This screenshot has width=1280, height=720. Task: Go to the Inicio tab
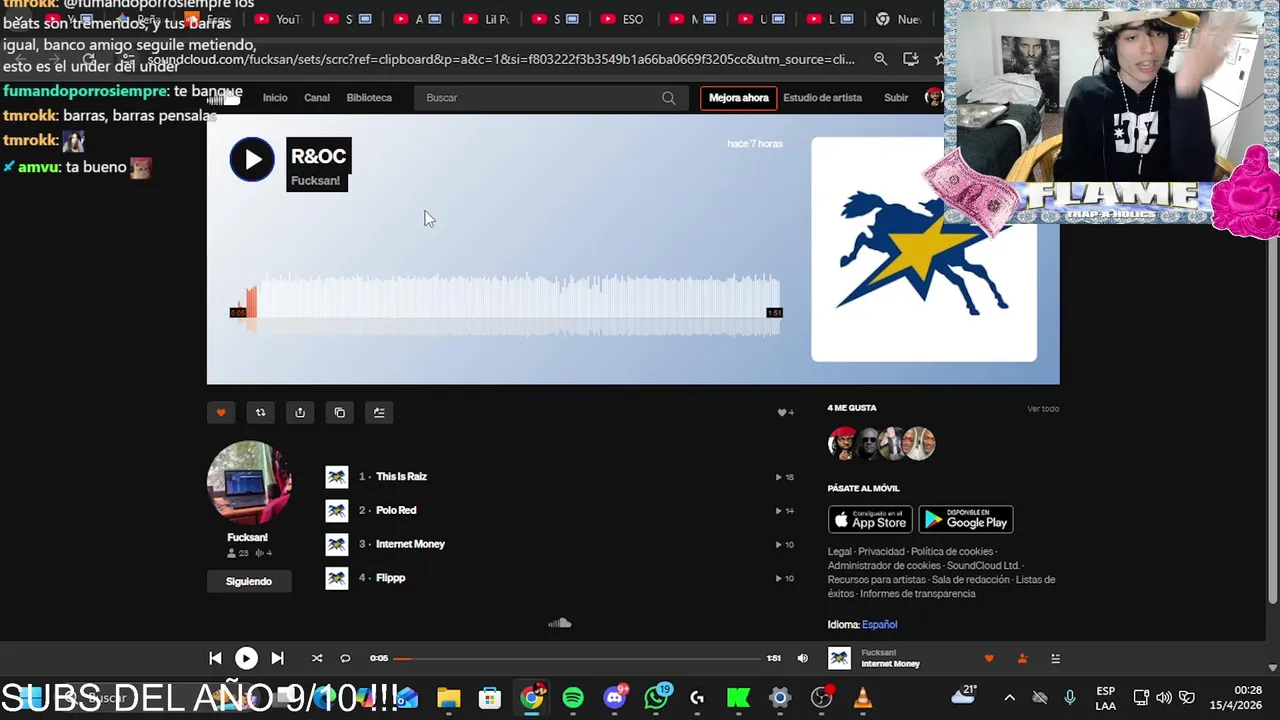pyautogui.click(x=275, y=98)
